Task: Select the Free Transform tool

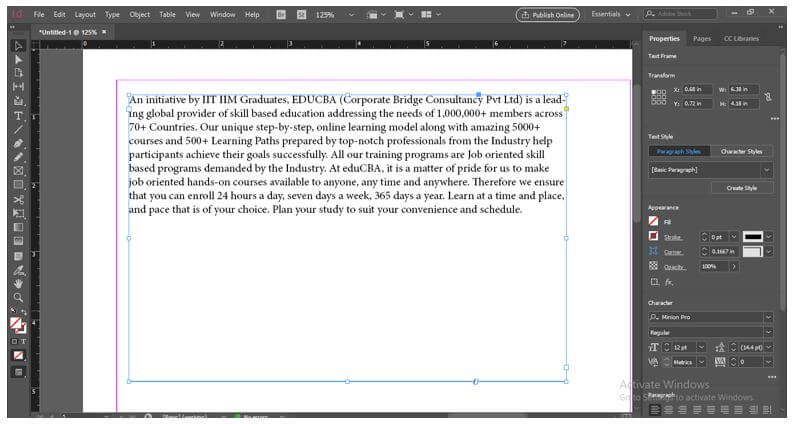Action: tap(18, 213)
